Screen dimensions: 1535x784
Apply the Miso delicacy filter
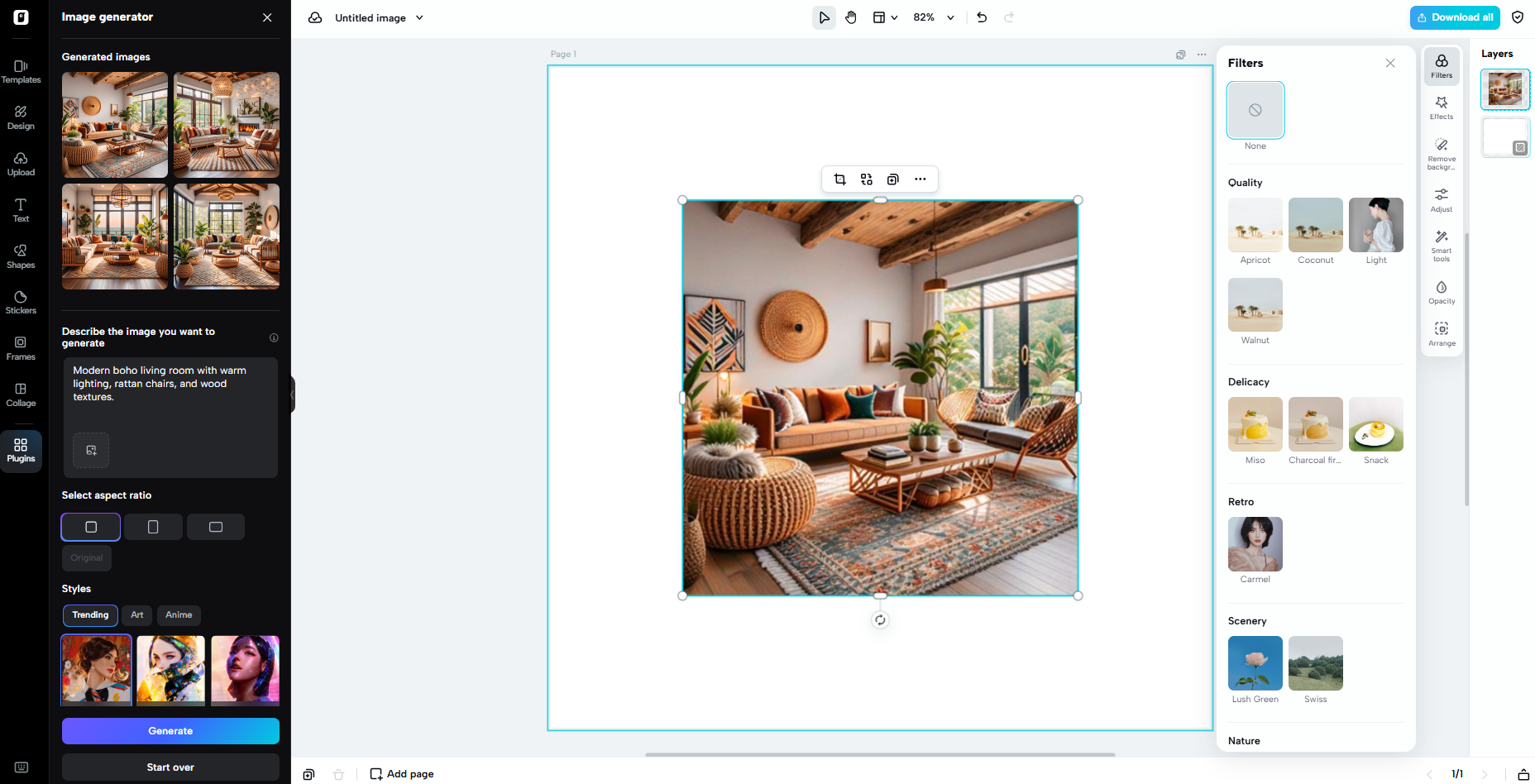1255,424
